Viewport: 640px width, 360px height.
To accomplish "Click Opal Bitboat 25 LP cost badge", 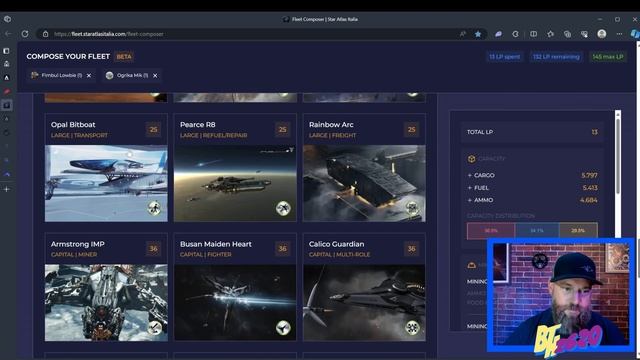I will click(x=153, y=129).
